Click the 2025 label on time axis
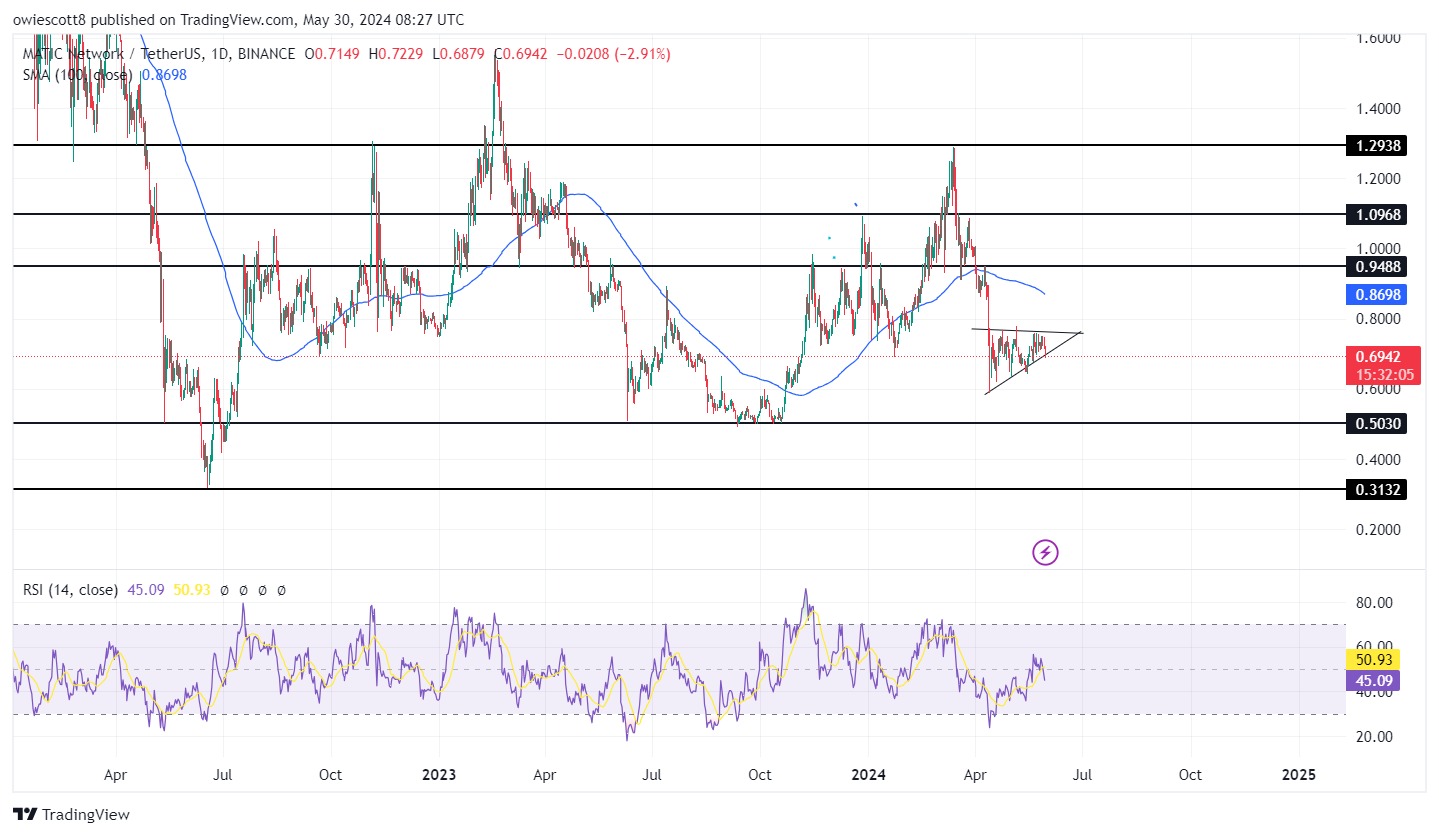 point(1298,775)
